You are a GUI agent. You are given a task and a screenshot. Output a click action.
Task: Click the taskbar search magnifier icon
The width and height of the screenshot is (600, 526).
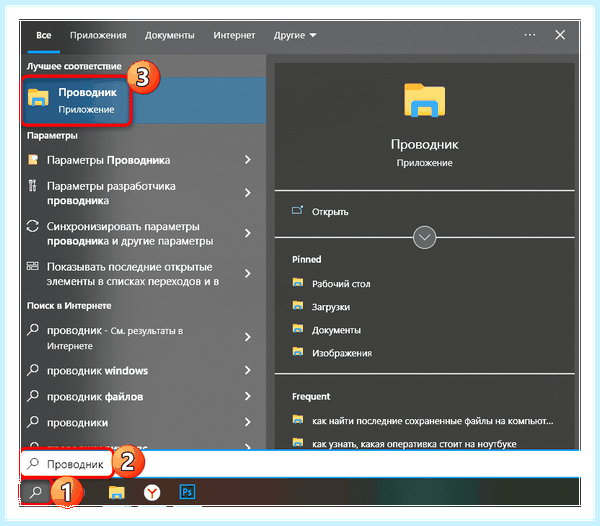36,492
